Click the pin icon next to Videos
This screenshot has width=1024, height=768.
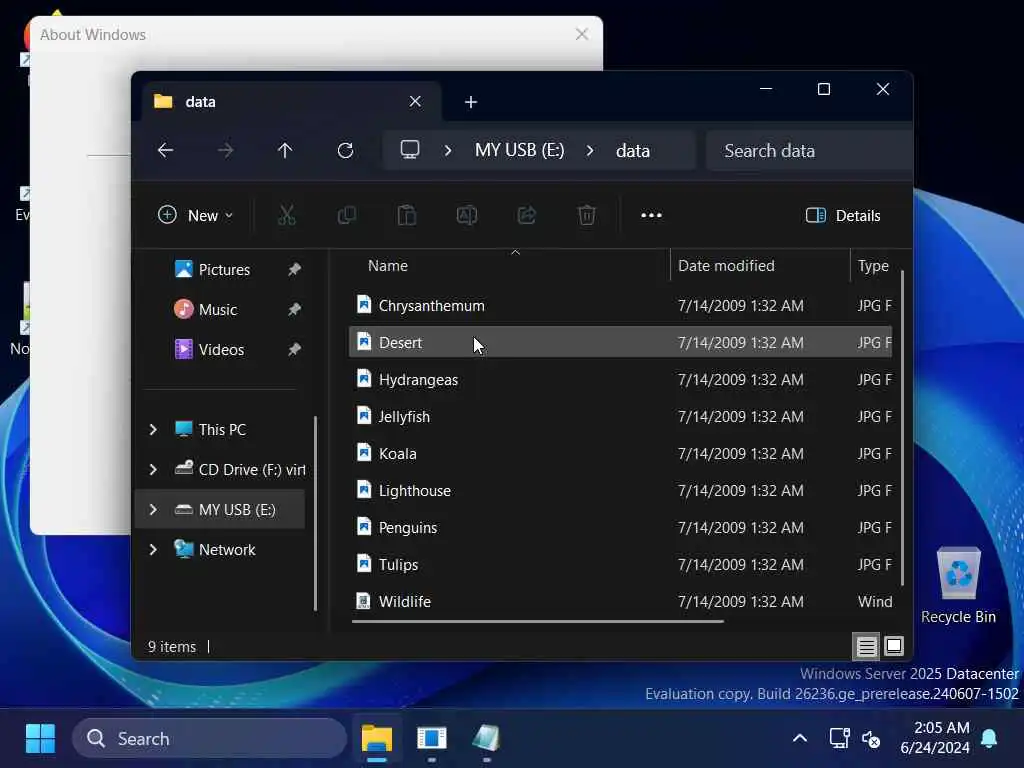click(x=295, y=349)
